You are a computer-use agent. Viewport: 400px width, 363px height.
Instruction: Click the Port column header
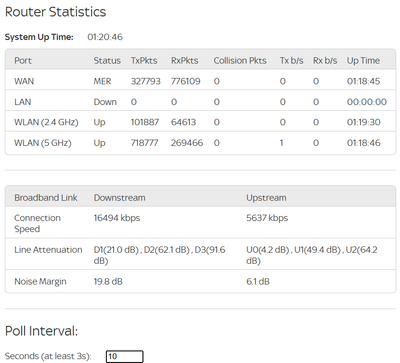[x=23, y=61]
